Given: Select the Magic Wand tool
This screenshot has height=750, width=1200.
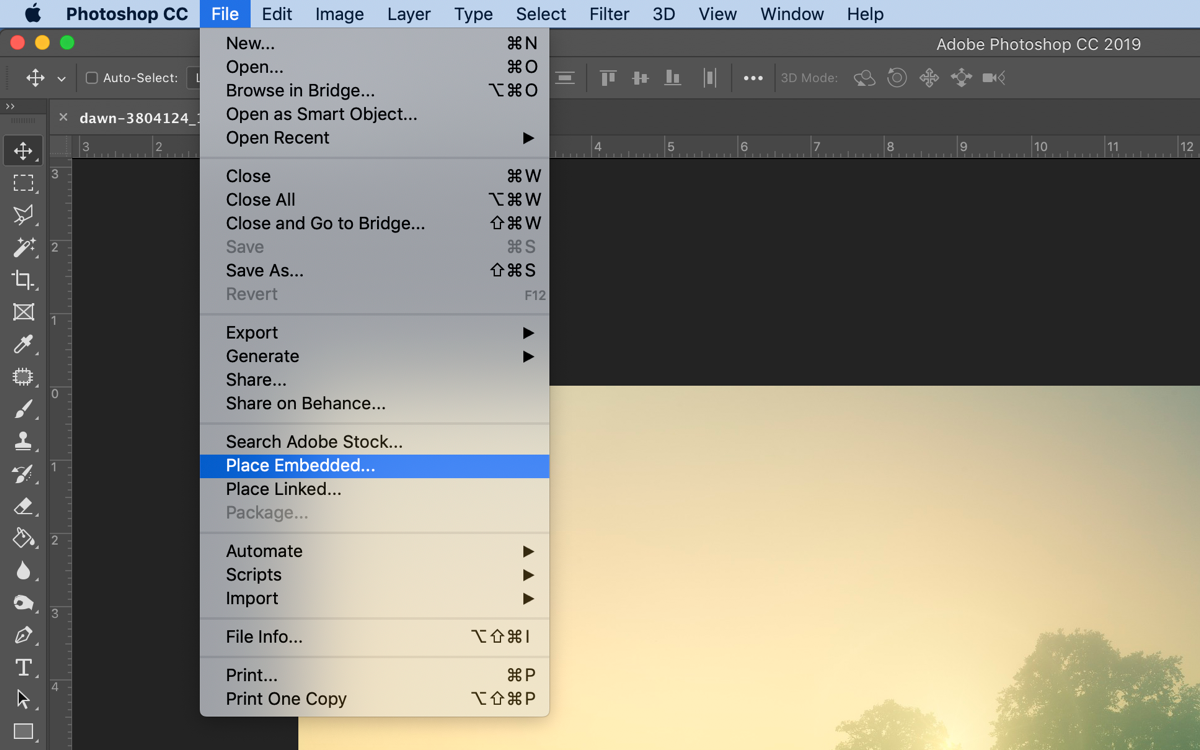Looking at the screenshot, I should click(x=23, y=247).
